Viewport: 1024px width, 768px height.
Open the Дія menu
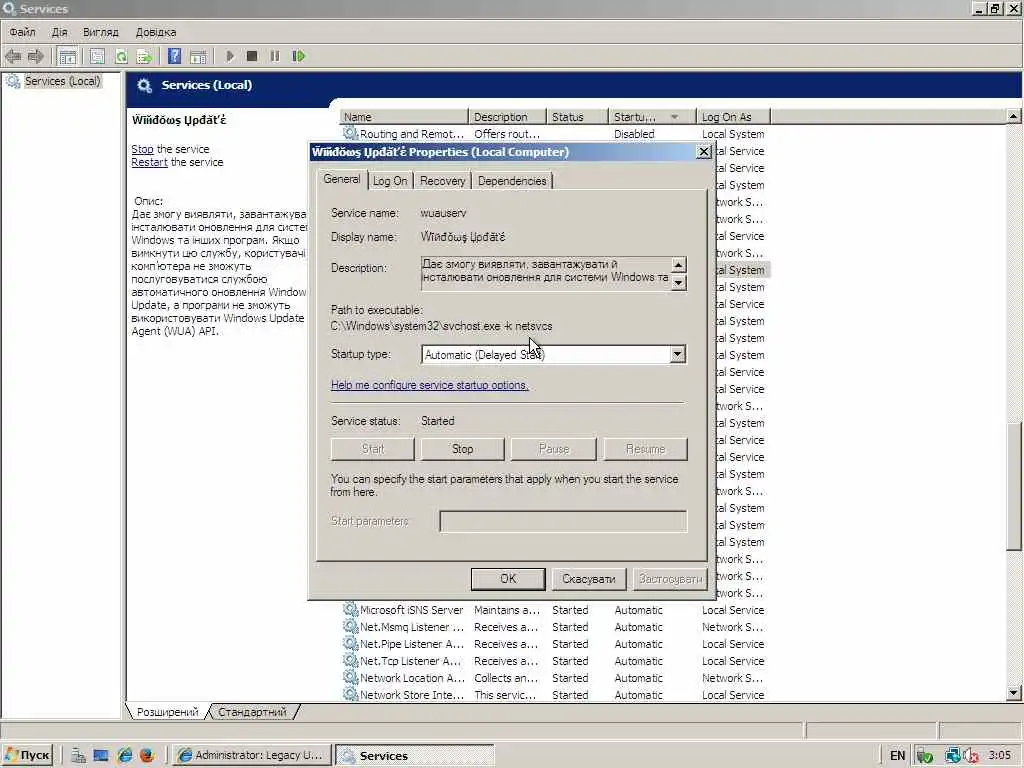[x=59, y=32]
